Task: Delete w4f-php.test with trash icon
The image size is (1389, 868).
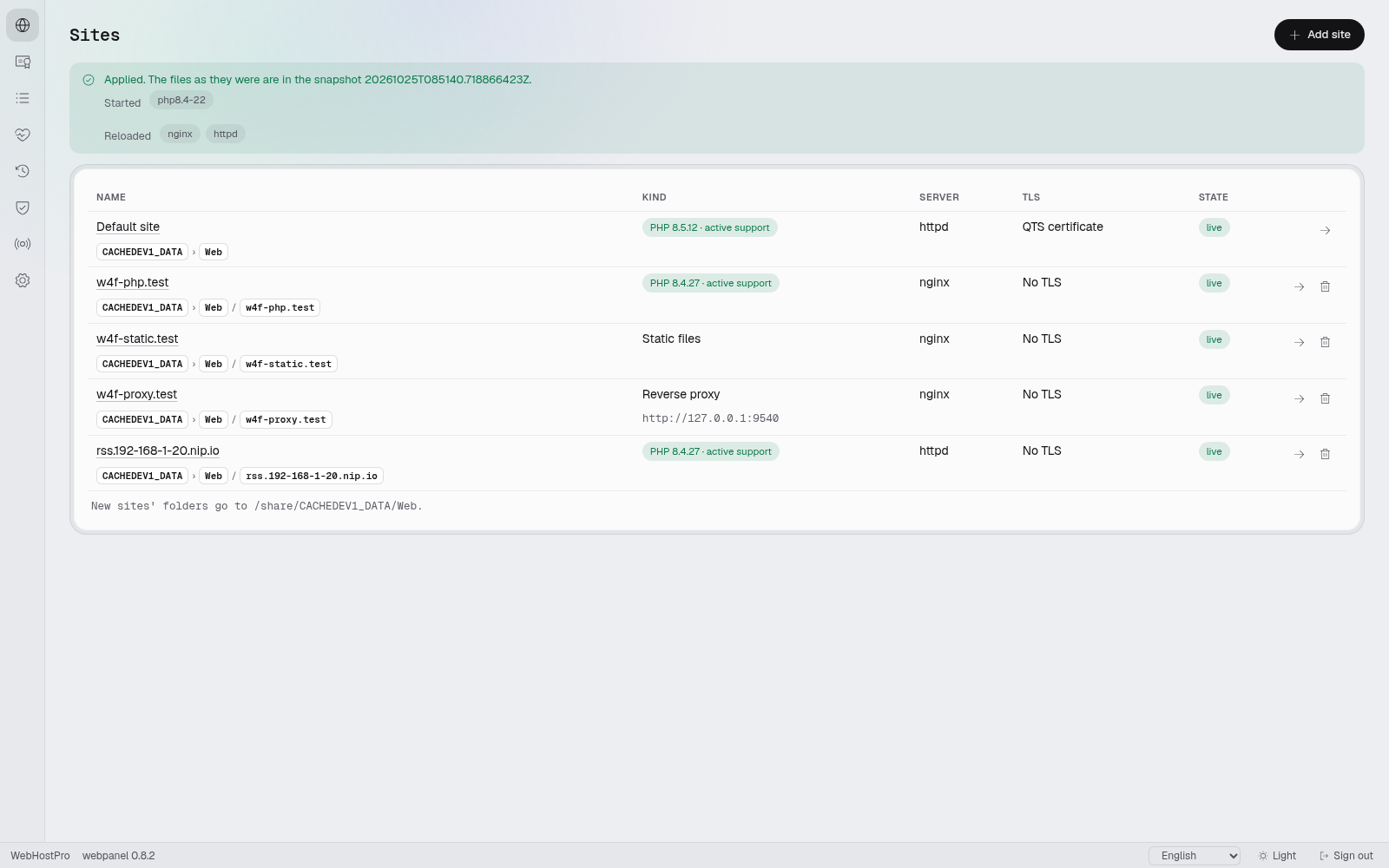Action: [x=1325, y=286]
